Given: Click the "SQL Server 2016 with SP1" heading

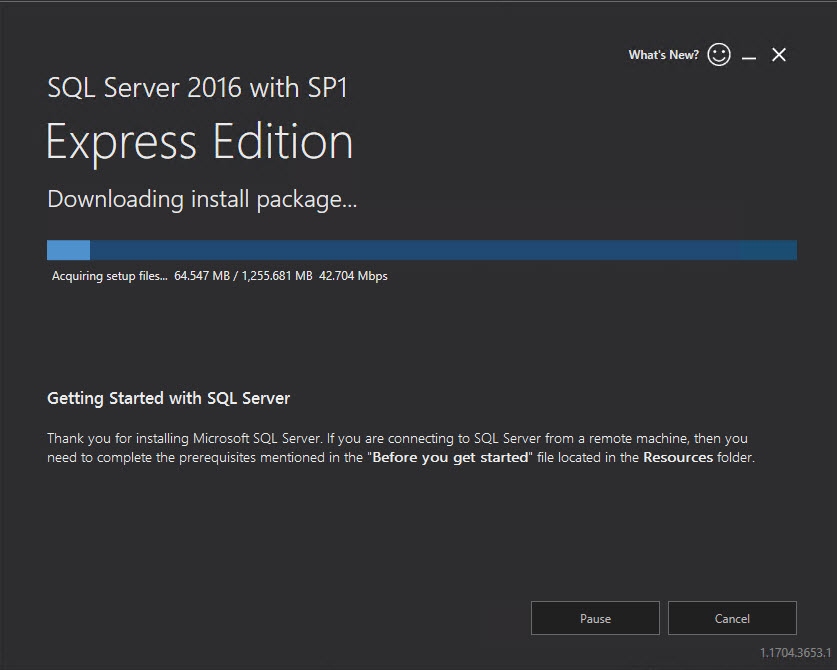Looking at the screenshot, I should 197,87.
